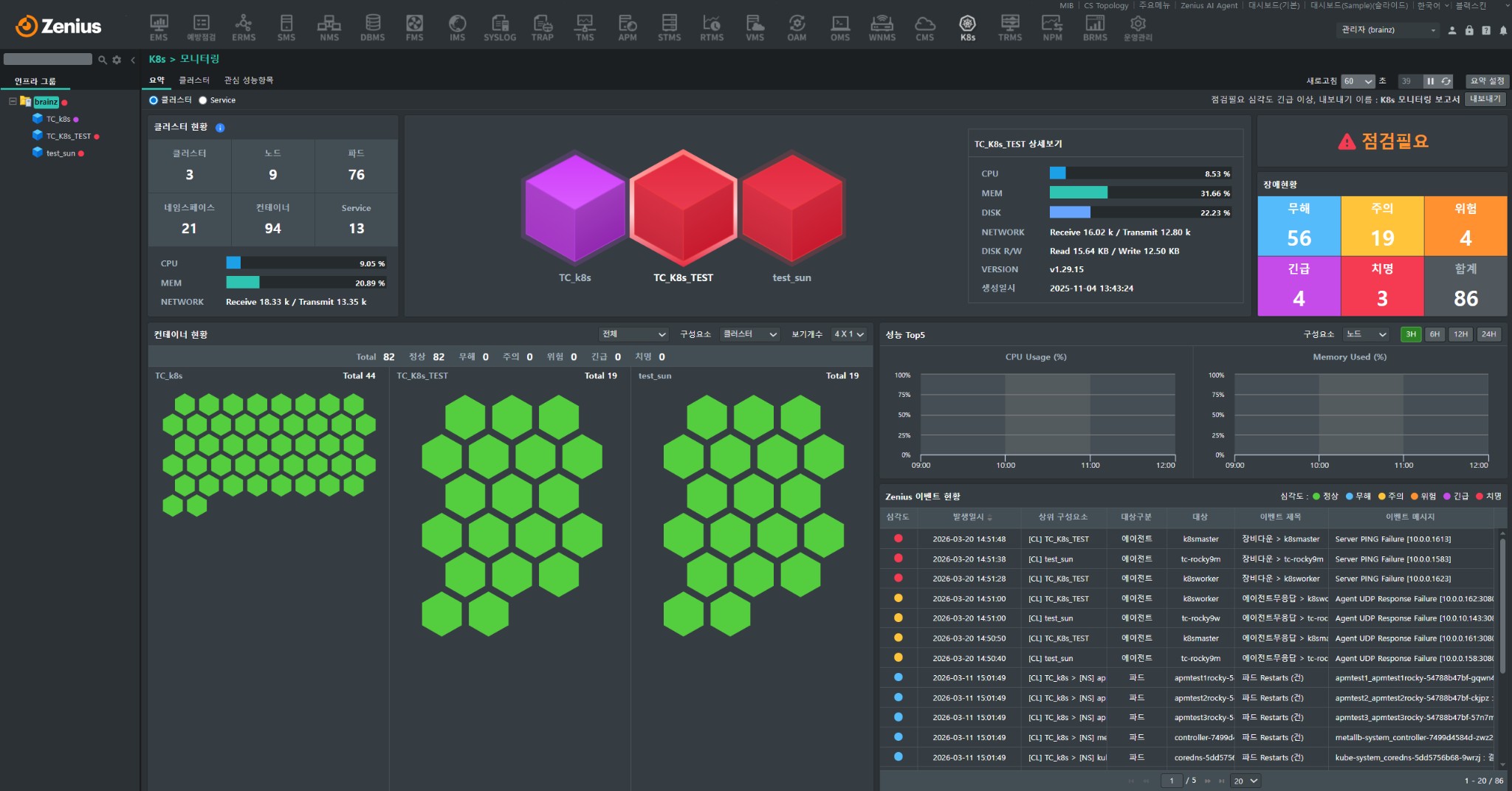Choose the 3H time range
This screenshot has height=791, width=1512.
pos(1411,334)
